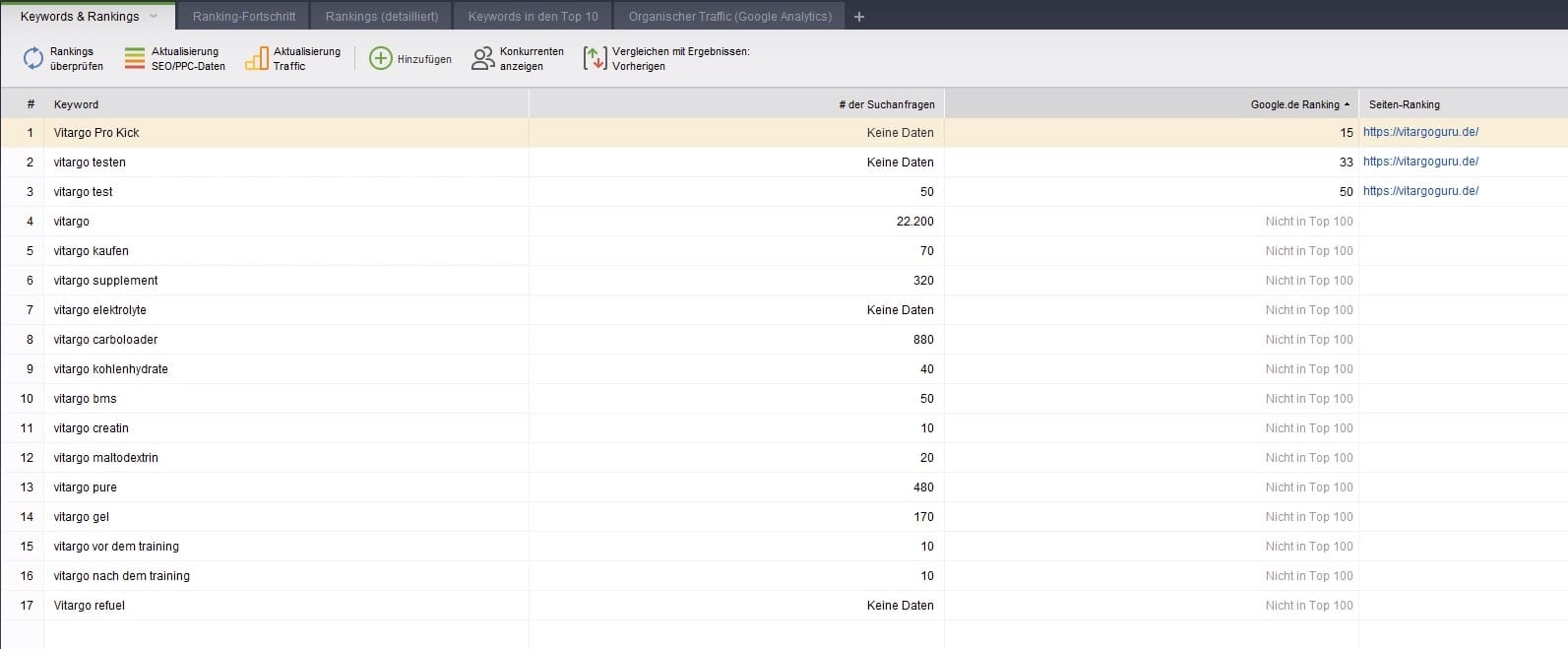Select the single-word keyword 'vitargo' in row 4

[x=72, y=222]
